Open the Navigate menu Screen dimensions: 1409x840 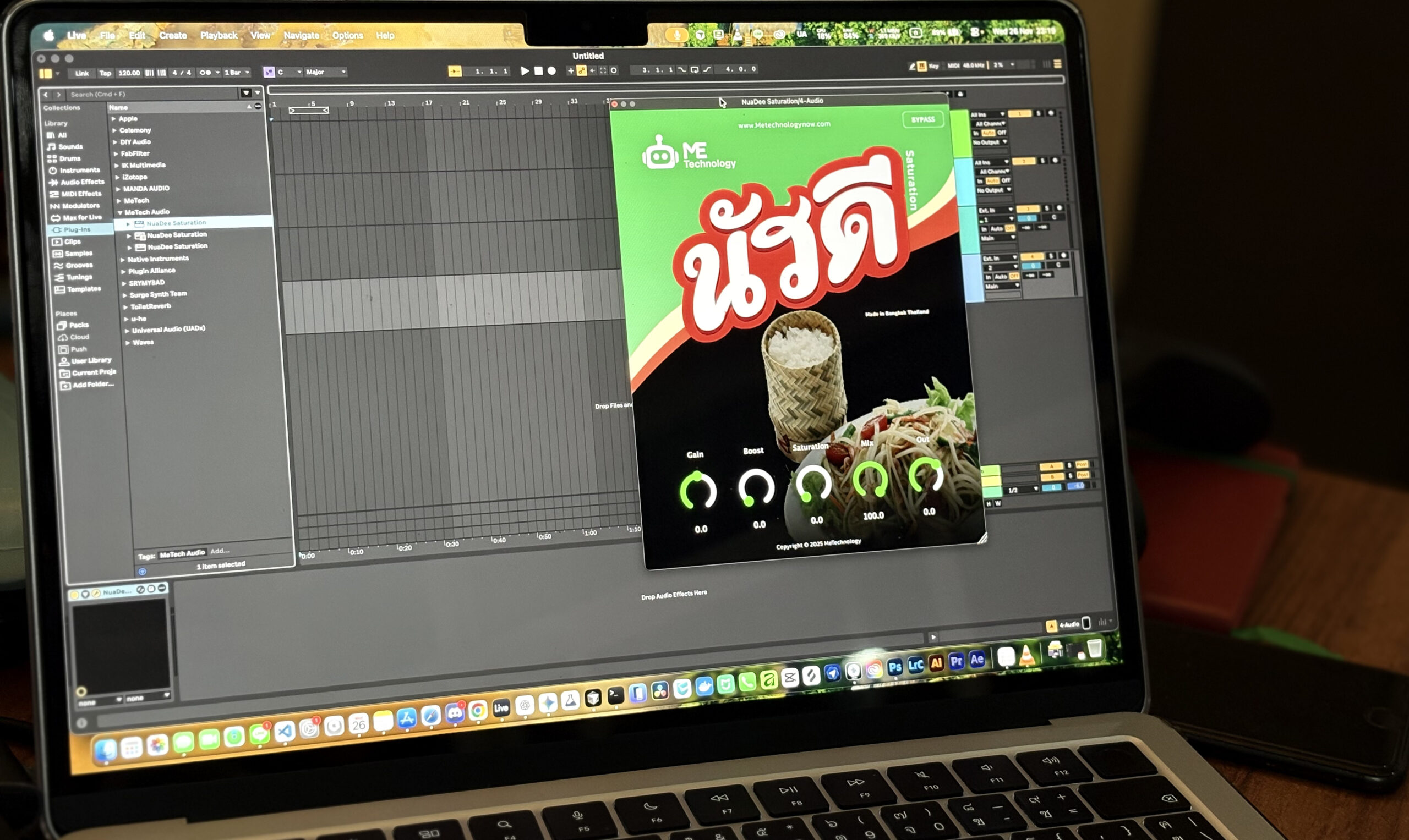click(x=301, y=35)
